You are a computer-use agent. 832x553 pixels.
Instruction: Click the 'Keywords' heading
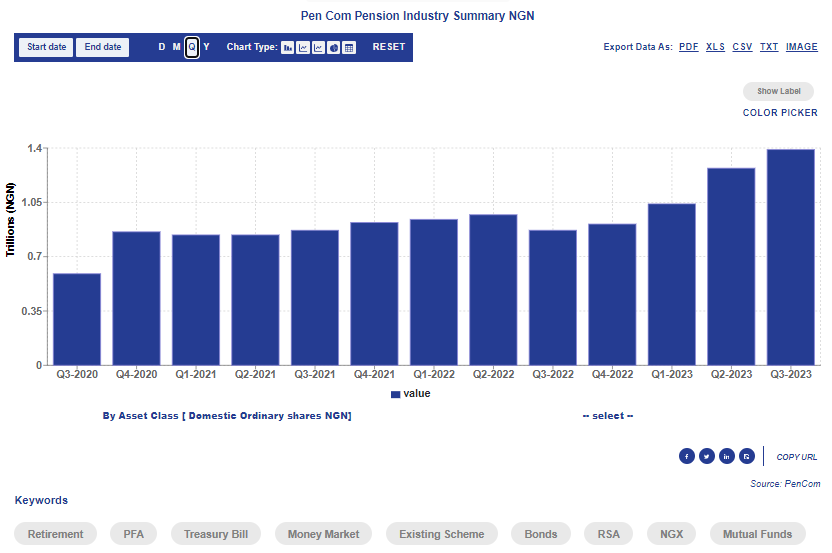(41, 500)
